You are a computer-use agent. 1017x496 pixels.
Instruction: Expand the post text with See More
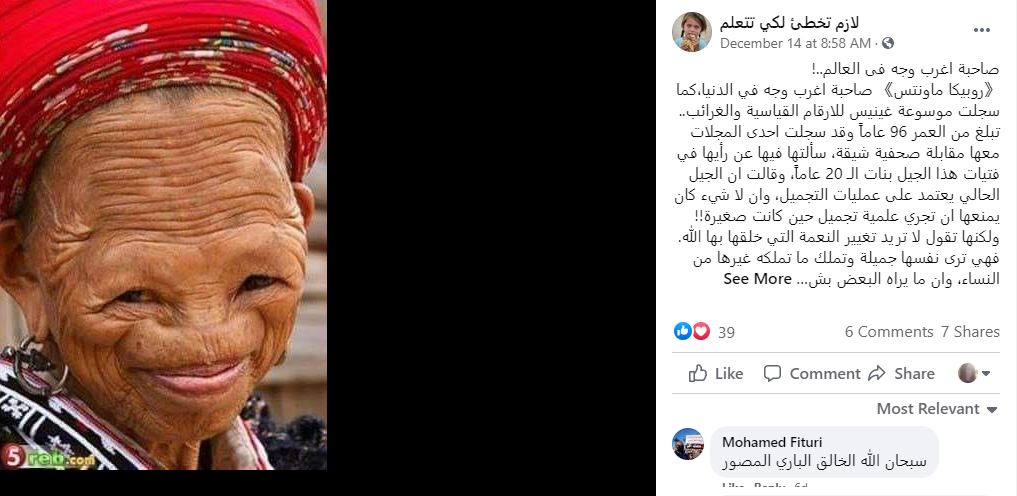click(757, 279)
